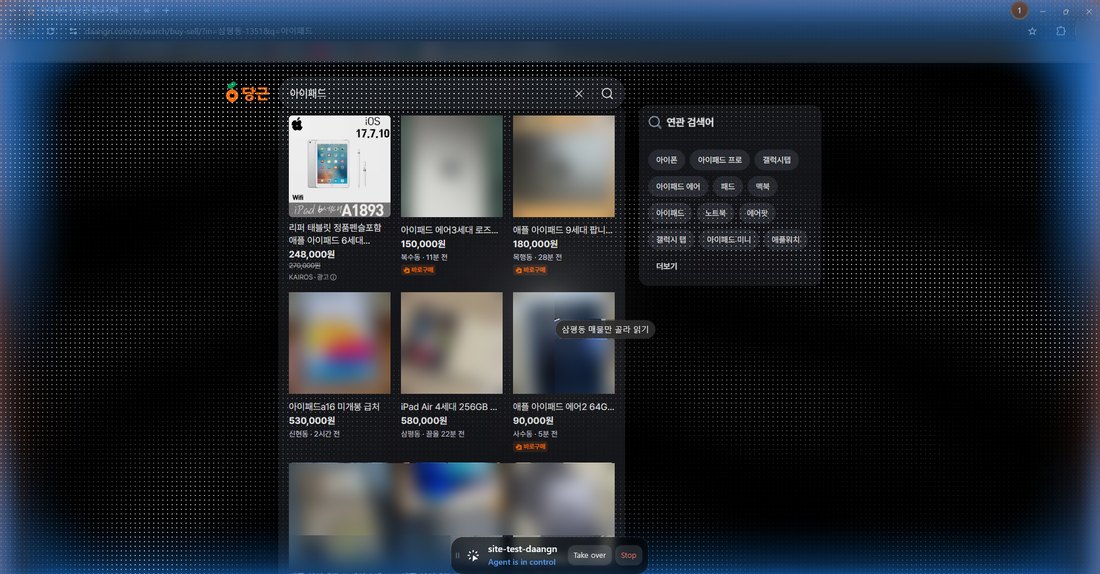This screenshot has height=574, width=1100.
Task: Open the 아이패드a16 미개봉 급처 title link
Action: coord(334,407)
